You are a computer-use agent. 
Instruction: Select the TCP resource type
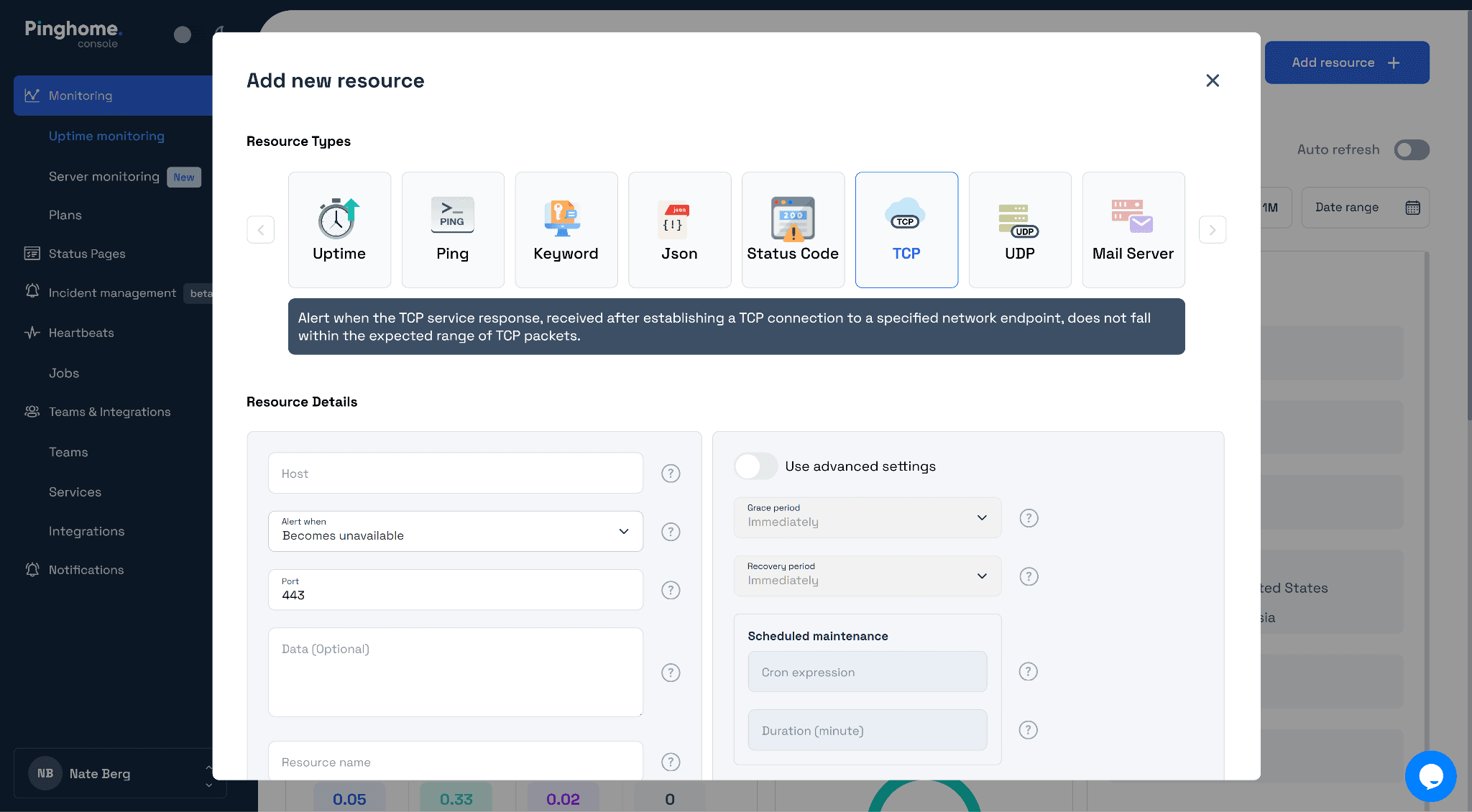pos(906,230)
